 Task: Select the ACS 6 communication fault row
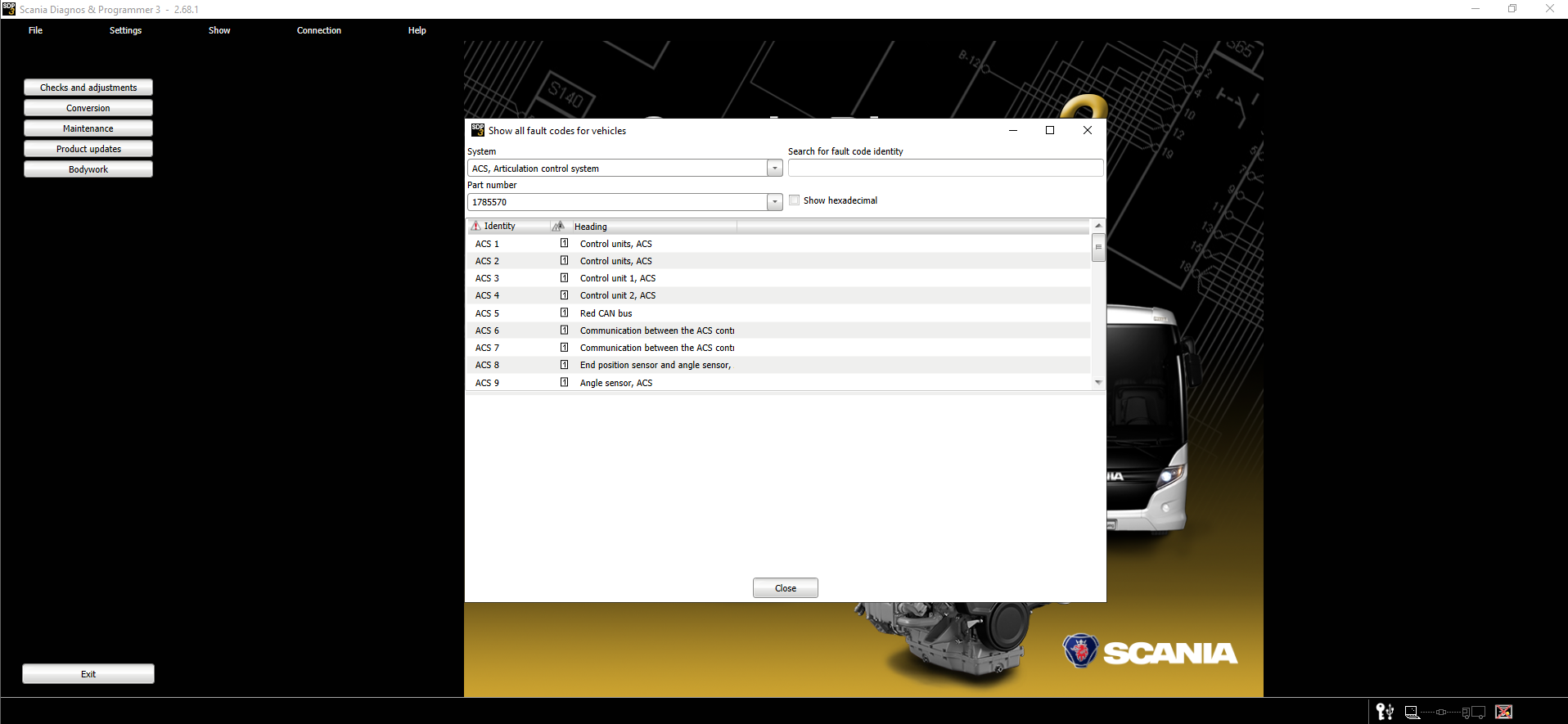pos(778,331)
